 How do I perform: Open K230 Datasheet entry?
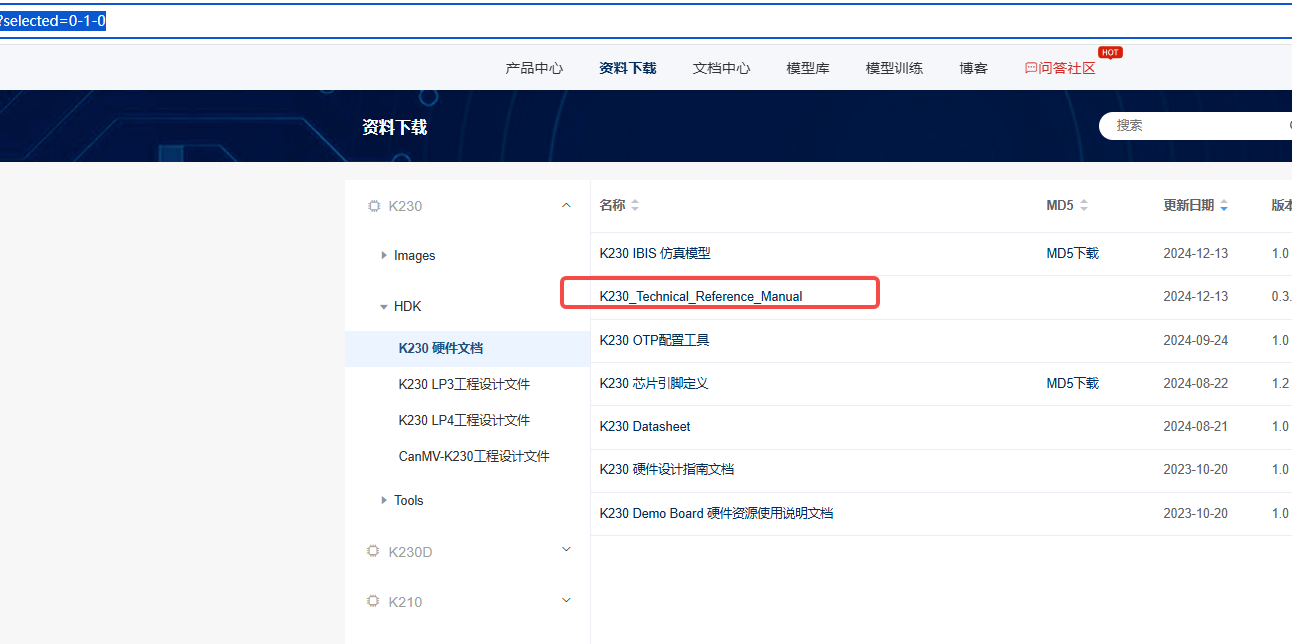point(645,426)
